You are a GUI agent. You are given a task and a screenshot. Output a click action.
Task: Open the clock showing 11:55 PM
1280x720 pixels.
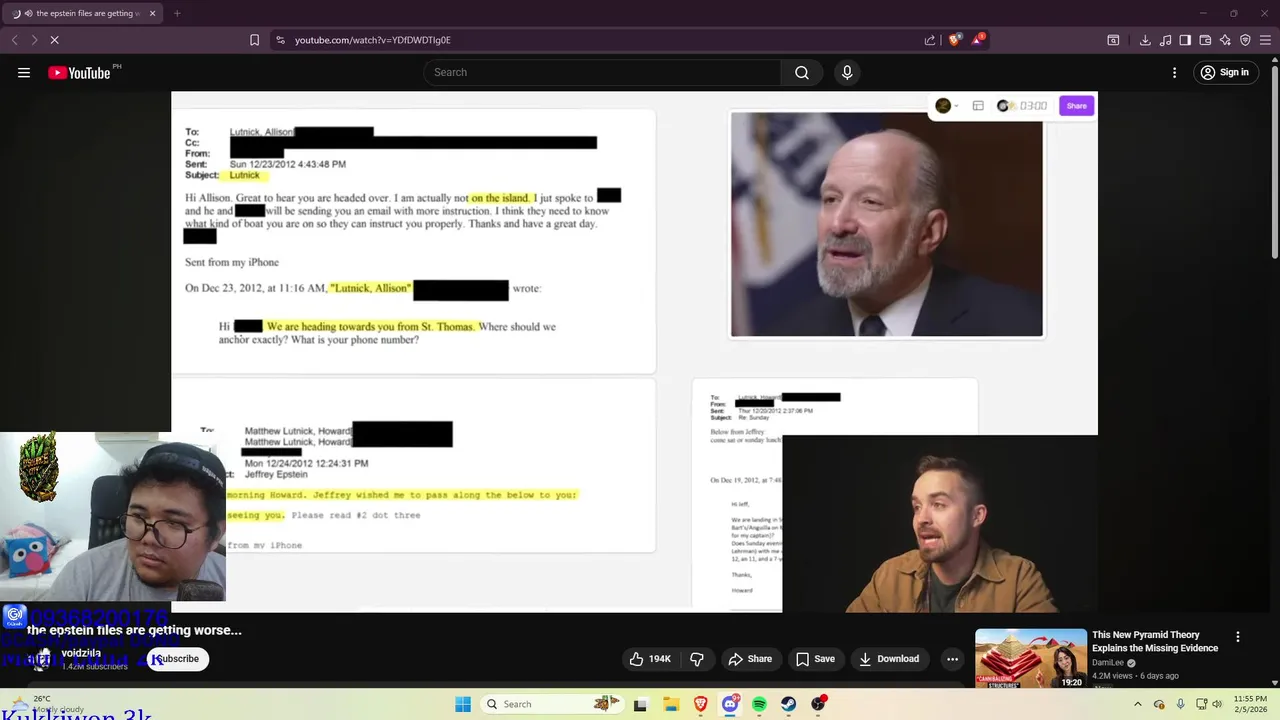pos(1250,704)
